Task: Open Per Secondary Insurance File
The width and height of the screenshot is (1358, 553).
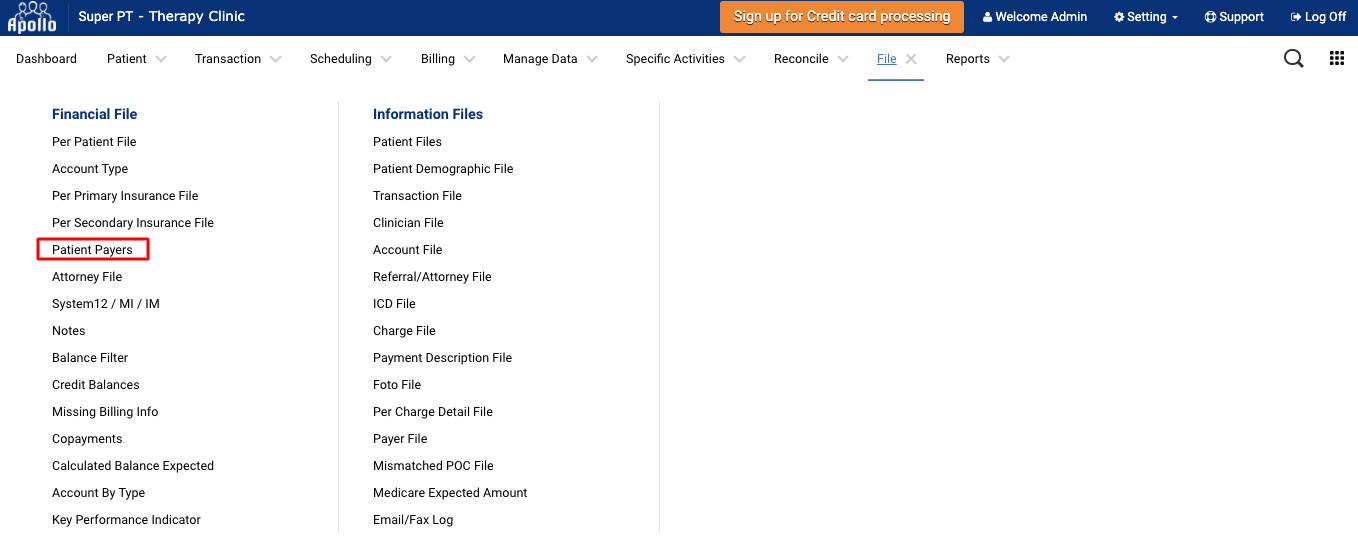Action: coord(133,223)
